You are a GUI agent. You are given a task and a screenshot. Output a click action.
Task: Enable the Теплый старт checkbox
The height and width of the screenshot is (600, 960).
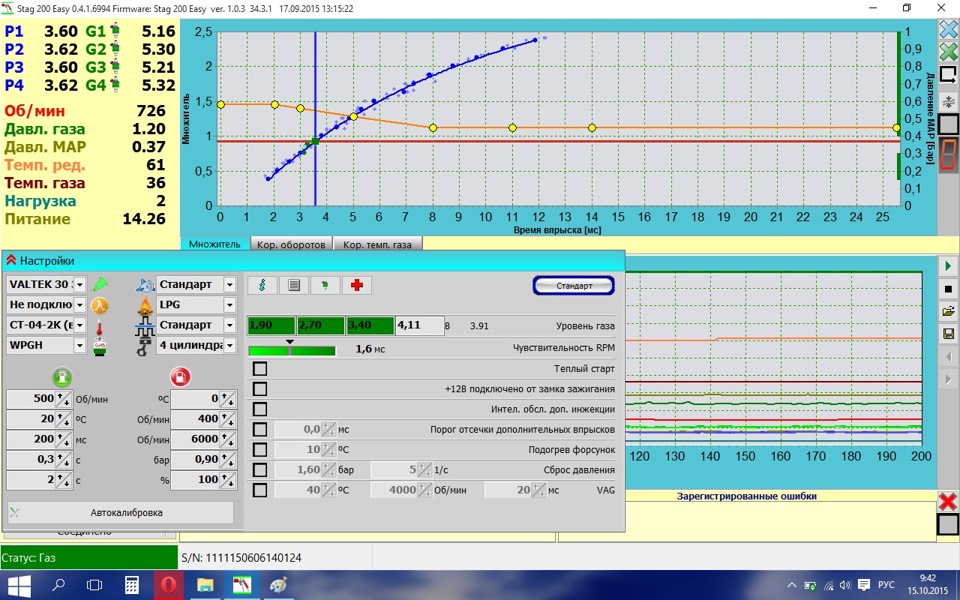[260, 369]
